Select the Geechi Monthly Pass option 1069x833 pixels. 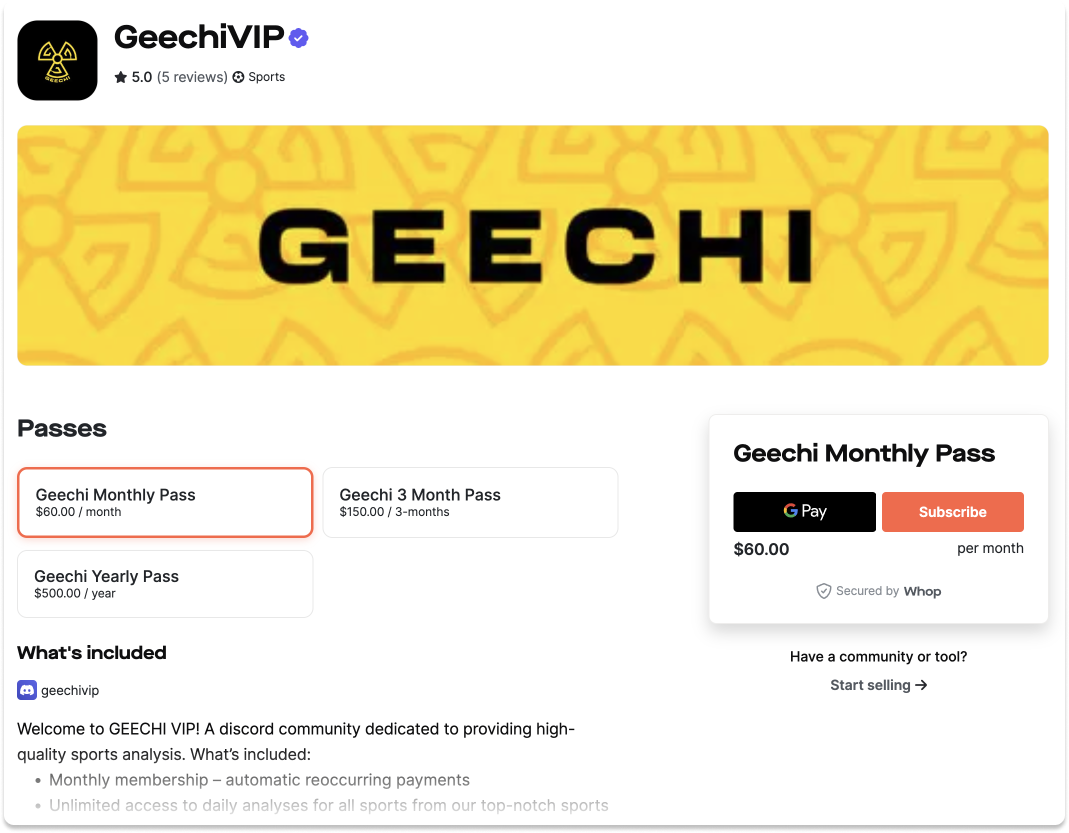(165, 502)
